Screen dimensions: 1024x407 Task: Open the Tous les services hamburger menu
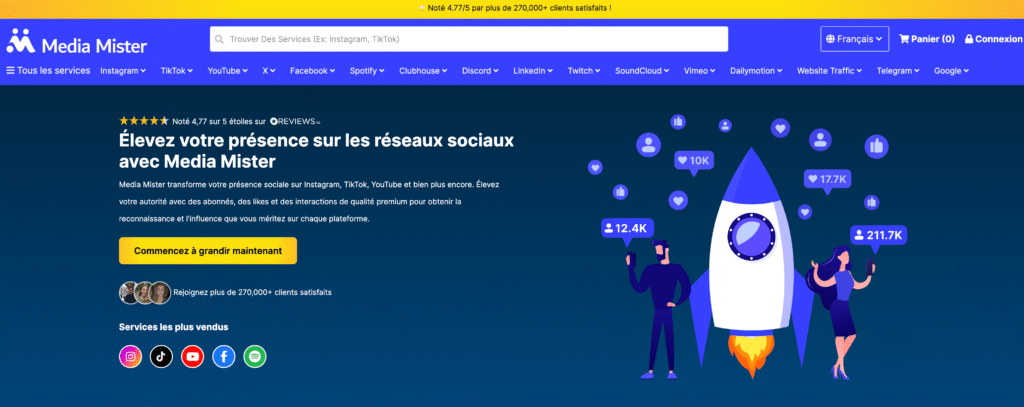click(x=48, y=71)
